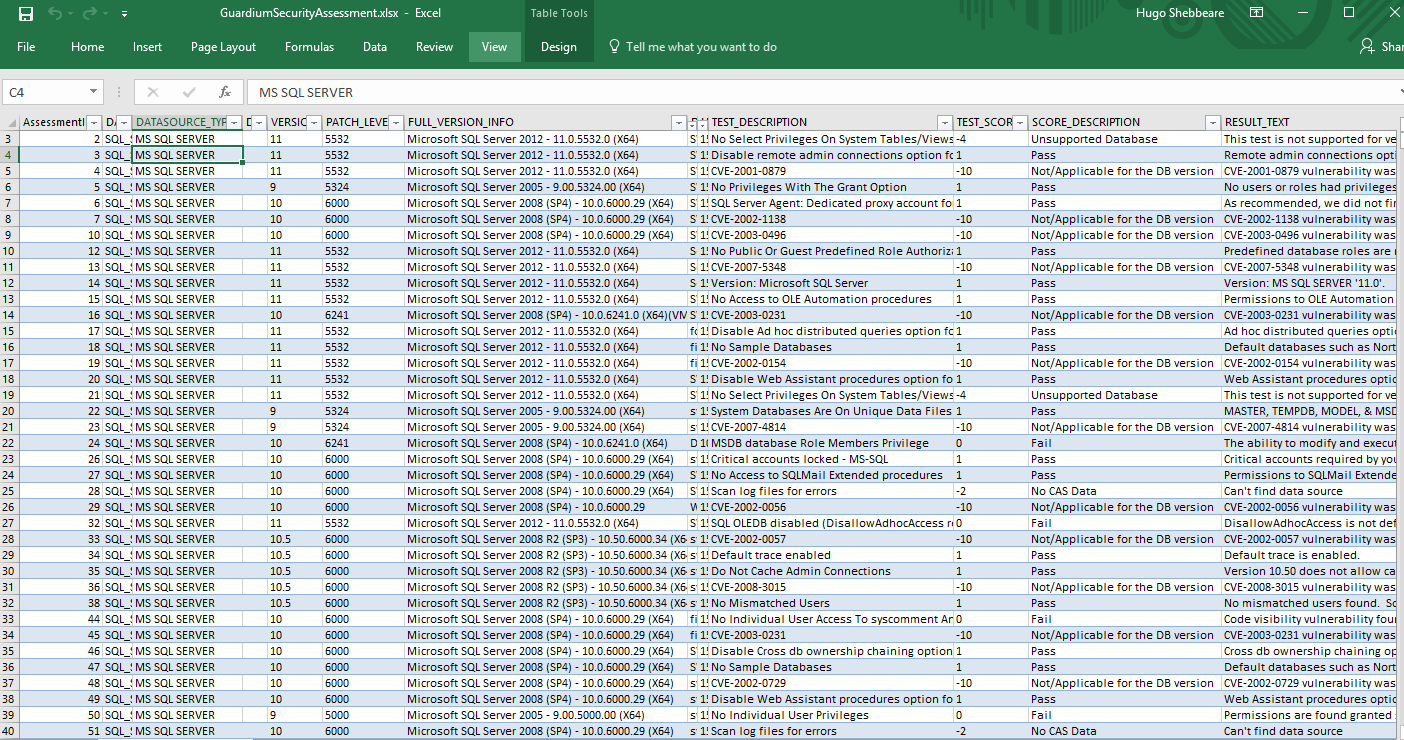Open PATCH_LEVEL column filter dropdown
The image size is (1404, 740).
[396, 122]
